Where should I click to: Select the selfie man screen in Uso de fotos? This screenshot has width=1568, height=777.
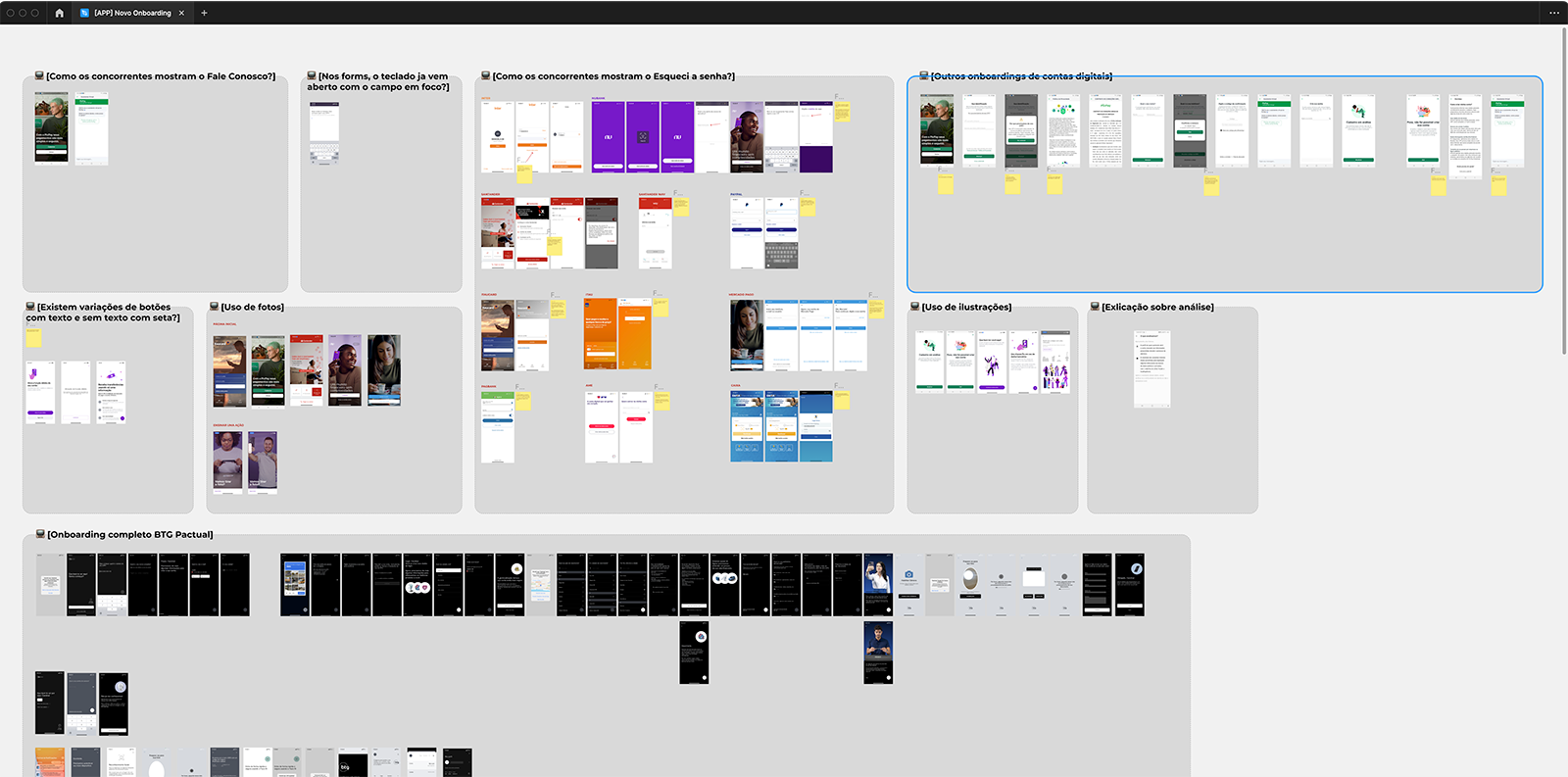click(x=263, y=461)
